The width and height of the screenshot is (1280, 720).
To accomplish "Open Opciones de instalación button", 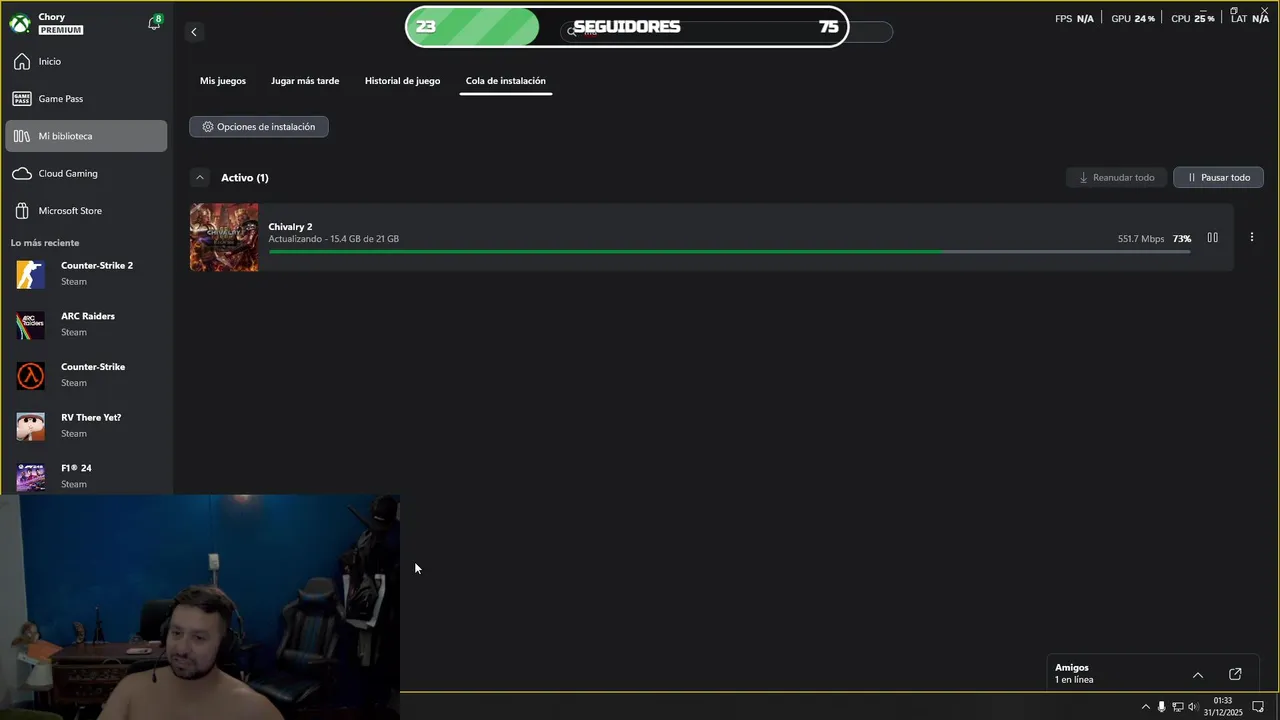I will (x=259, y=127).
